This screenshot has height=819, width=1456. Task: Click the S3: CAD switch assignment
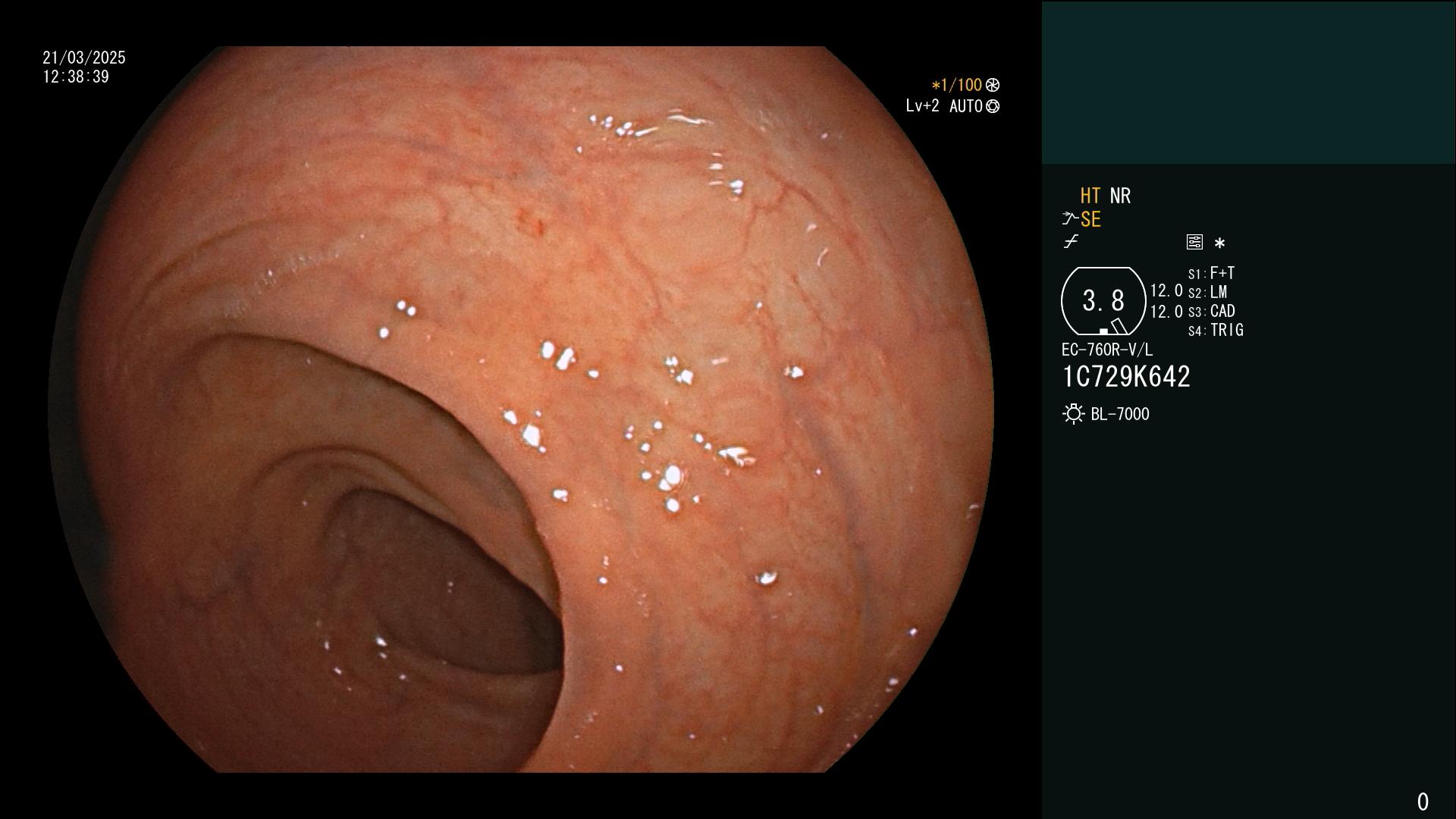[x=1211, y=311]
